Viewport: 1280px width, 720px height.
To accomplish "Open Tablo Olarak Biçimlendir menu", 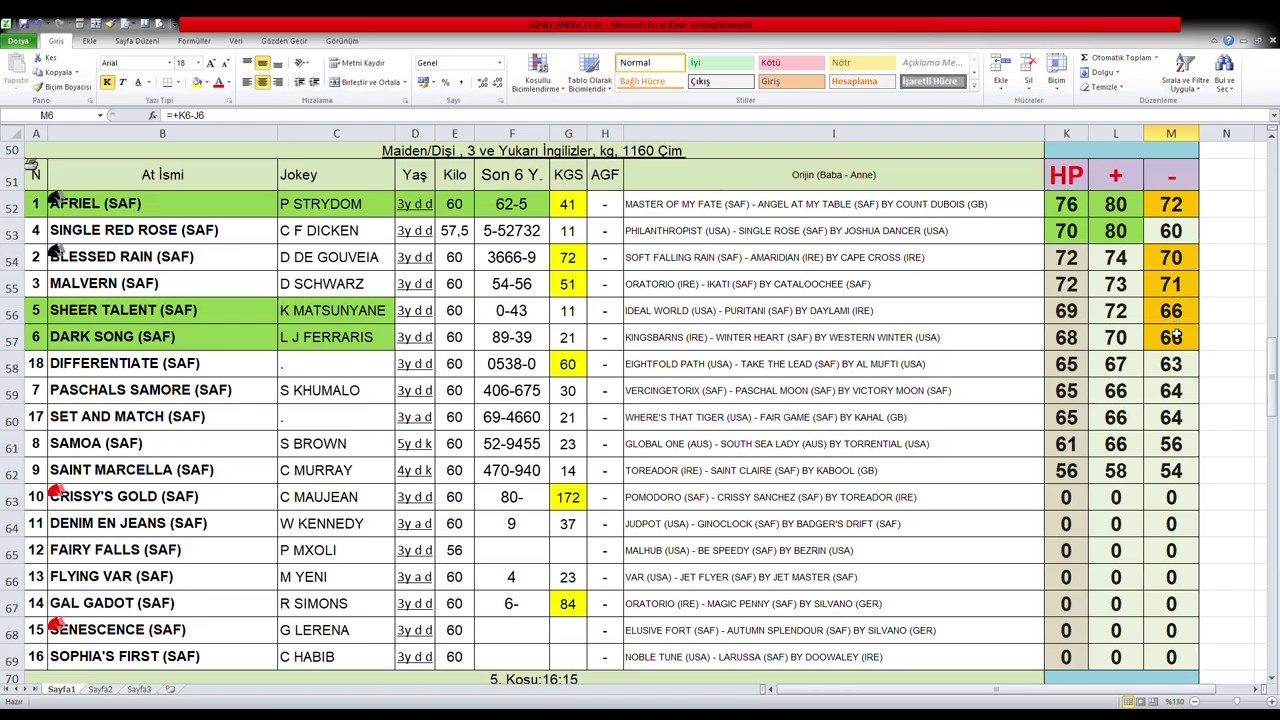I will point(590,74).
